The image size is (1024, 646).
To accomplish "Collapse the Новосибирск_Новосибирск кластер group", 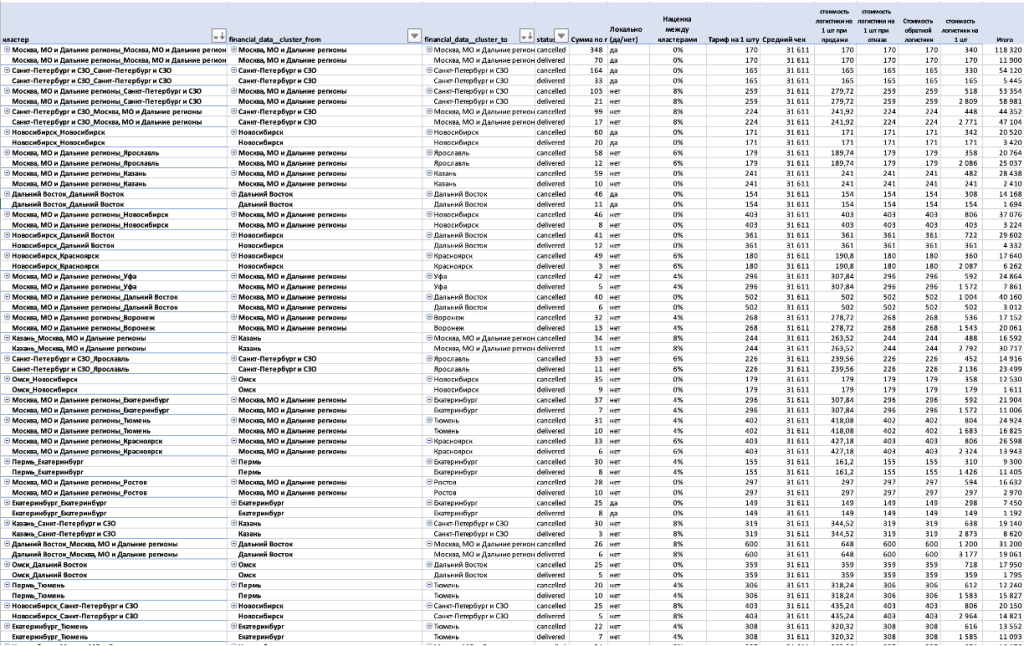I will 7,132.
